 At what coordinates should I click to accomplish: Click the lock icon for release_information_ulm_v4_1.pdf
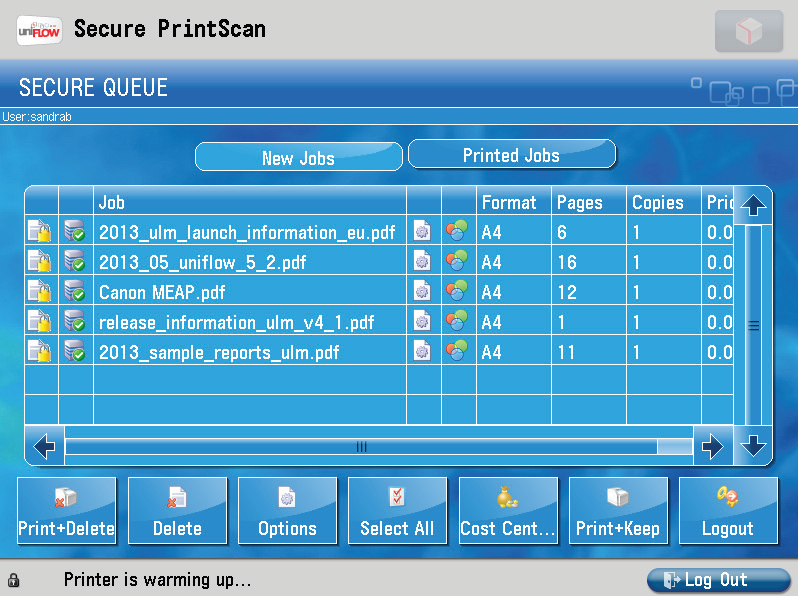(x=40, y=321)
